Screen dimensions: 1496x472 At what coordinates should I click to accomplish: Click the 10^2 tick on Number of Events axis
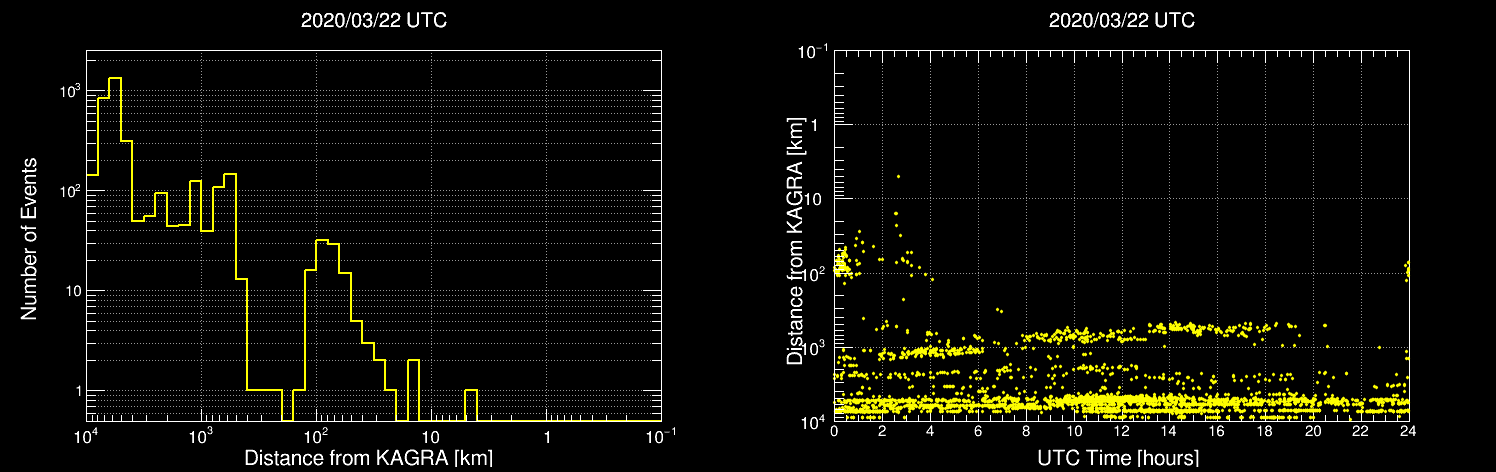(x=68, y=191)
